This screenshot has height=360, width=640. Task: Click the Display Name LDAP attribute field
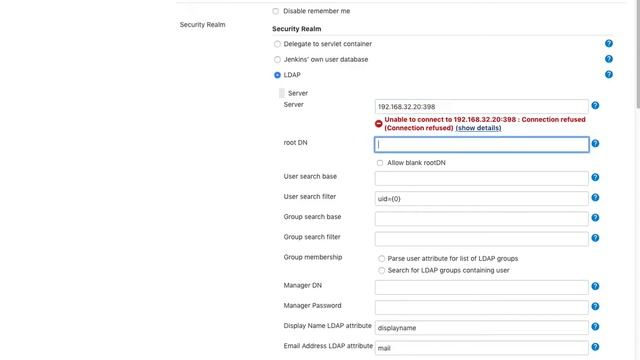pos(481,328)
